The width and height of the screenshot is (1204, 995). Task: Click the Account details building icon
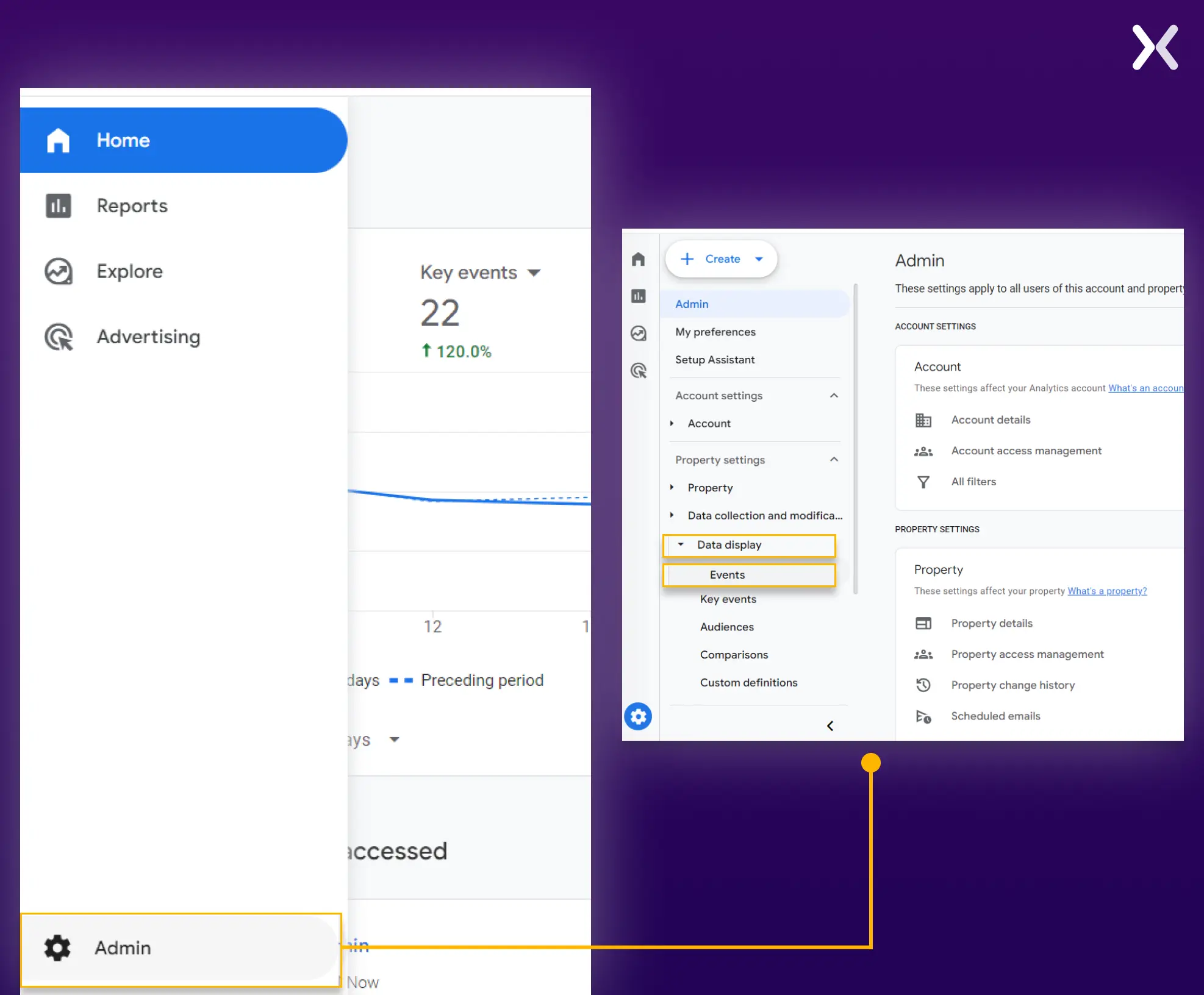pos(923,420)
